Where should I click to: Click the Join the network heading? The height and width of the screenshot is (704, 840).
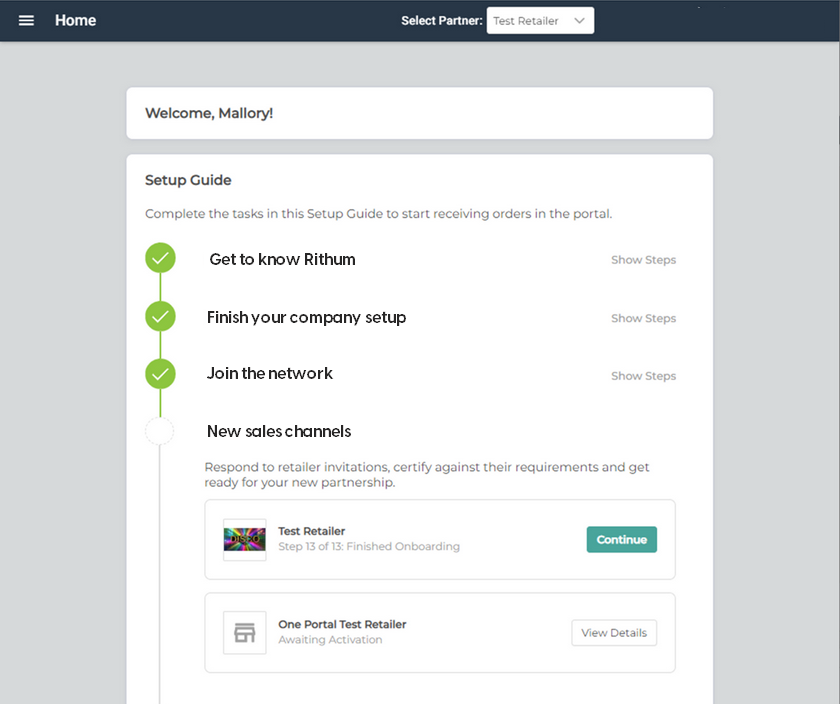[x=270, y=374]
